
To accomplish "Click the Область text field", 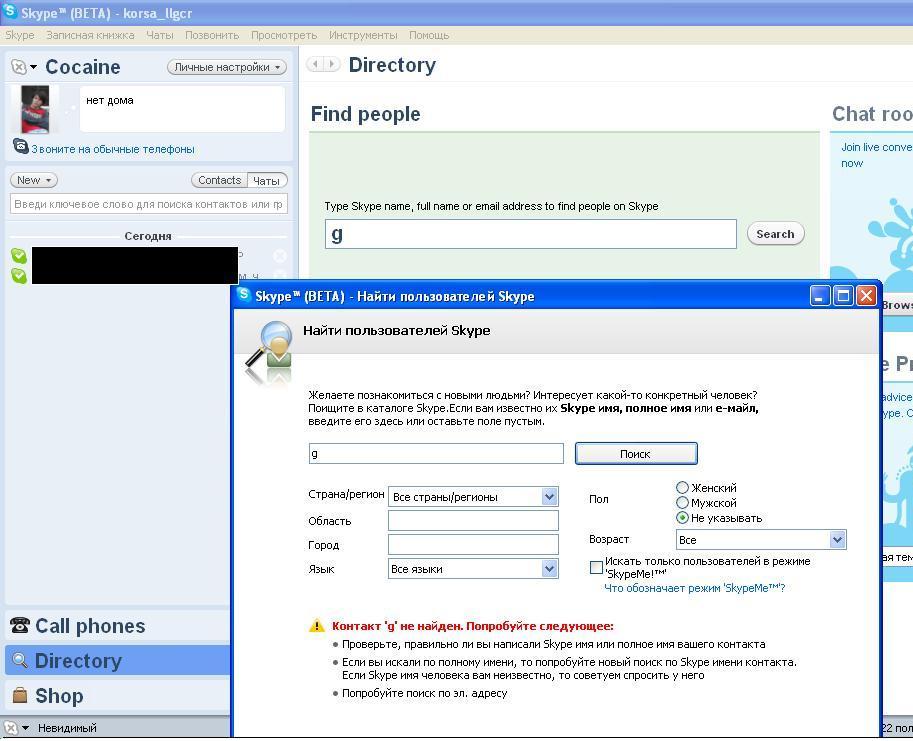I will [473, 520].
